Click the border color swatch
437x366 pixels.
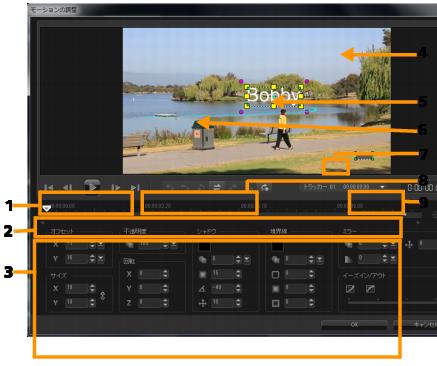click(277, 247)
